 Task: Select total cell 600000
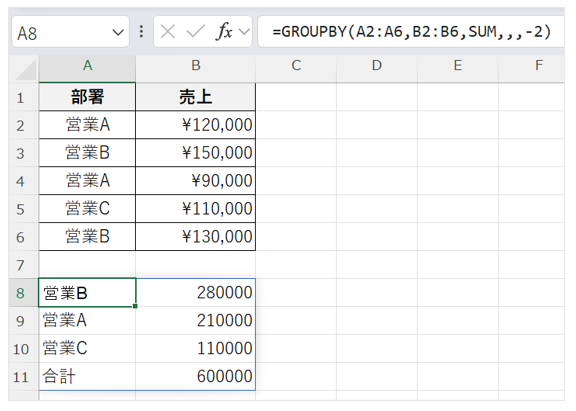[x=195, y=376]
